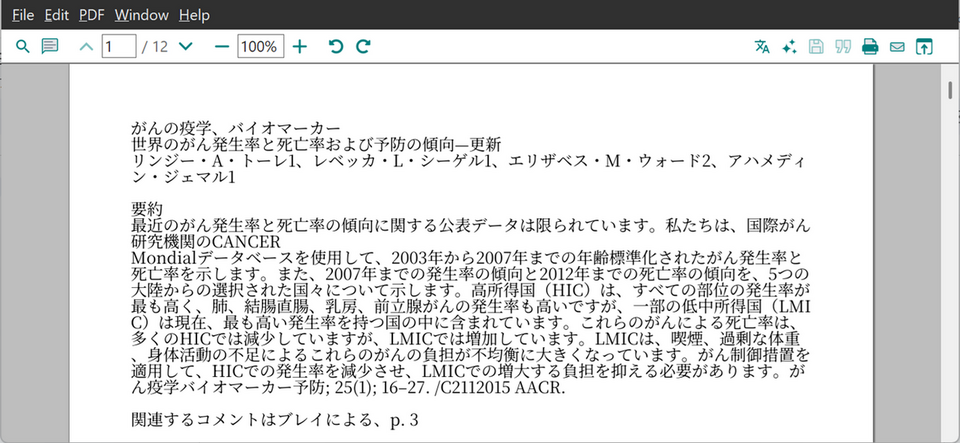
Task: Zoom out with the minus icon
Action: 221,47
